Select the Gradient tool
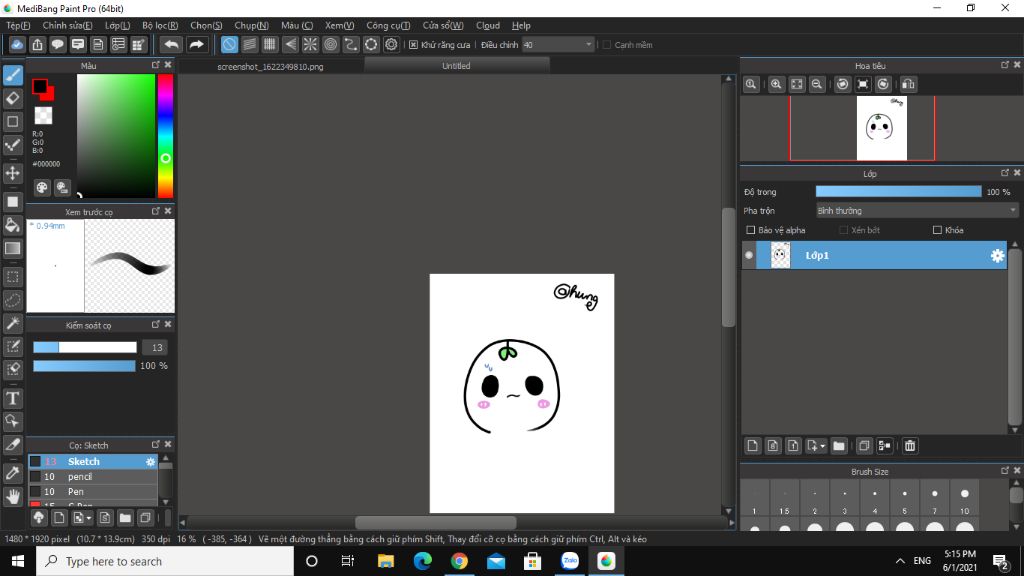This screenshot has height=576, width=1024. point(13,248)
